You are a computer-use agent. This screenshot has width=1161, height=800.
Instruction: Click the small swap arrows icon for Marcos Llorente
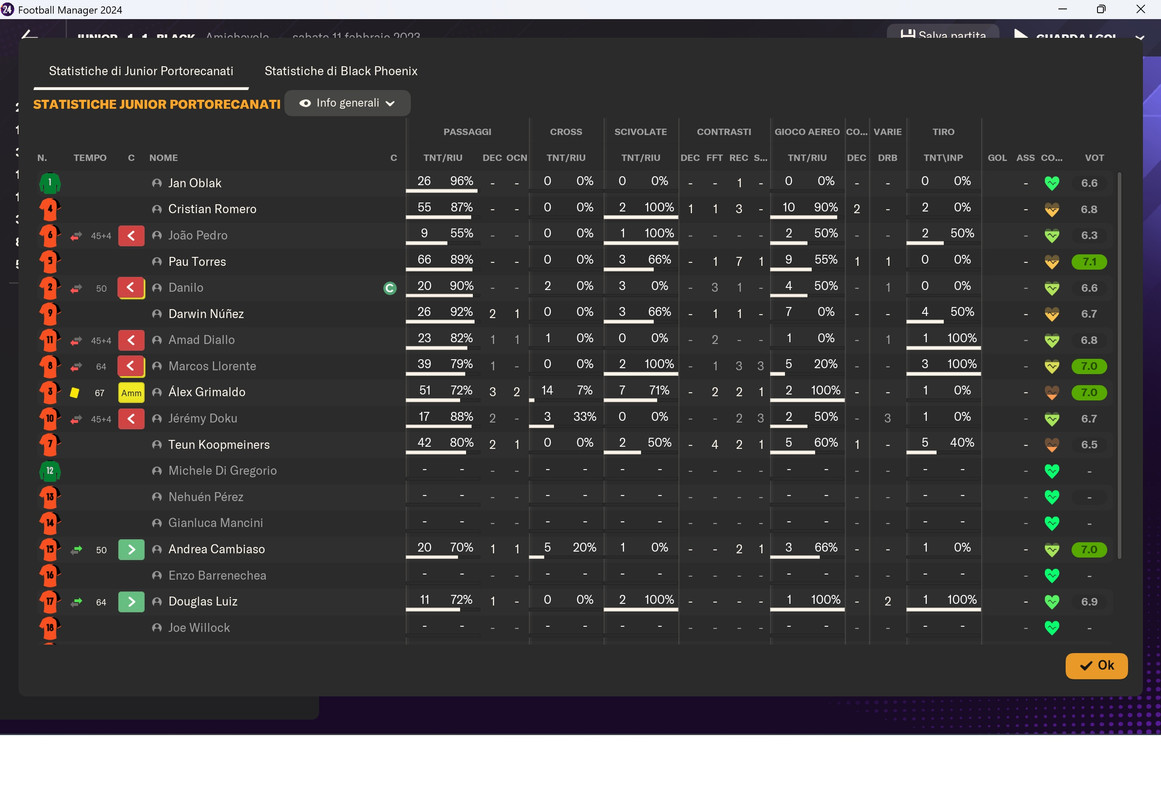point(76,367)
